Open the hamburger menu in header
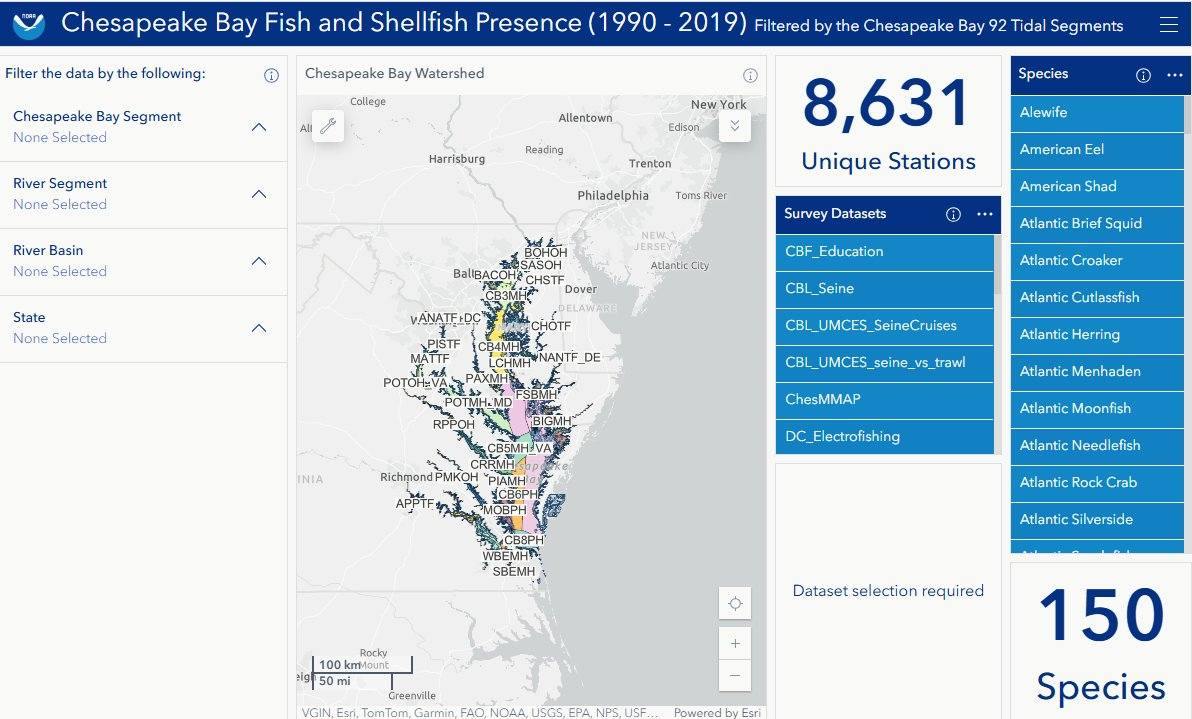Screen dimensions: 1192x719 pos(1168,24)
